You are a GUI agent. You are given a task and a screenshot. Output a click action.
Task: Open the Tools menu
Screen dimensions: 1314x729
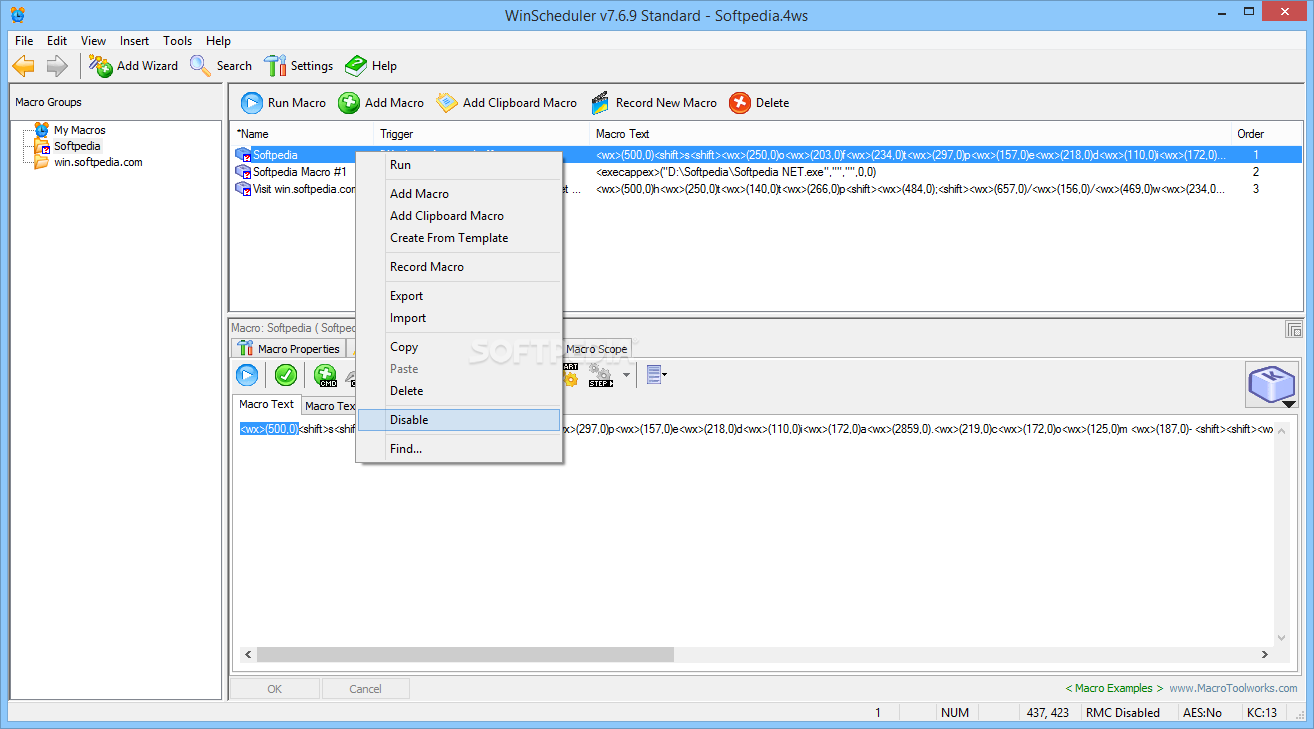tap(177, 41)
